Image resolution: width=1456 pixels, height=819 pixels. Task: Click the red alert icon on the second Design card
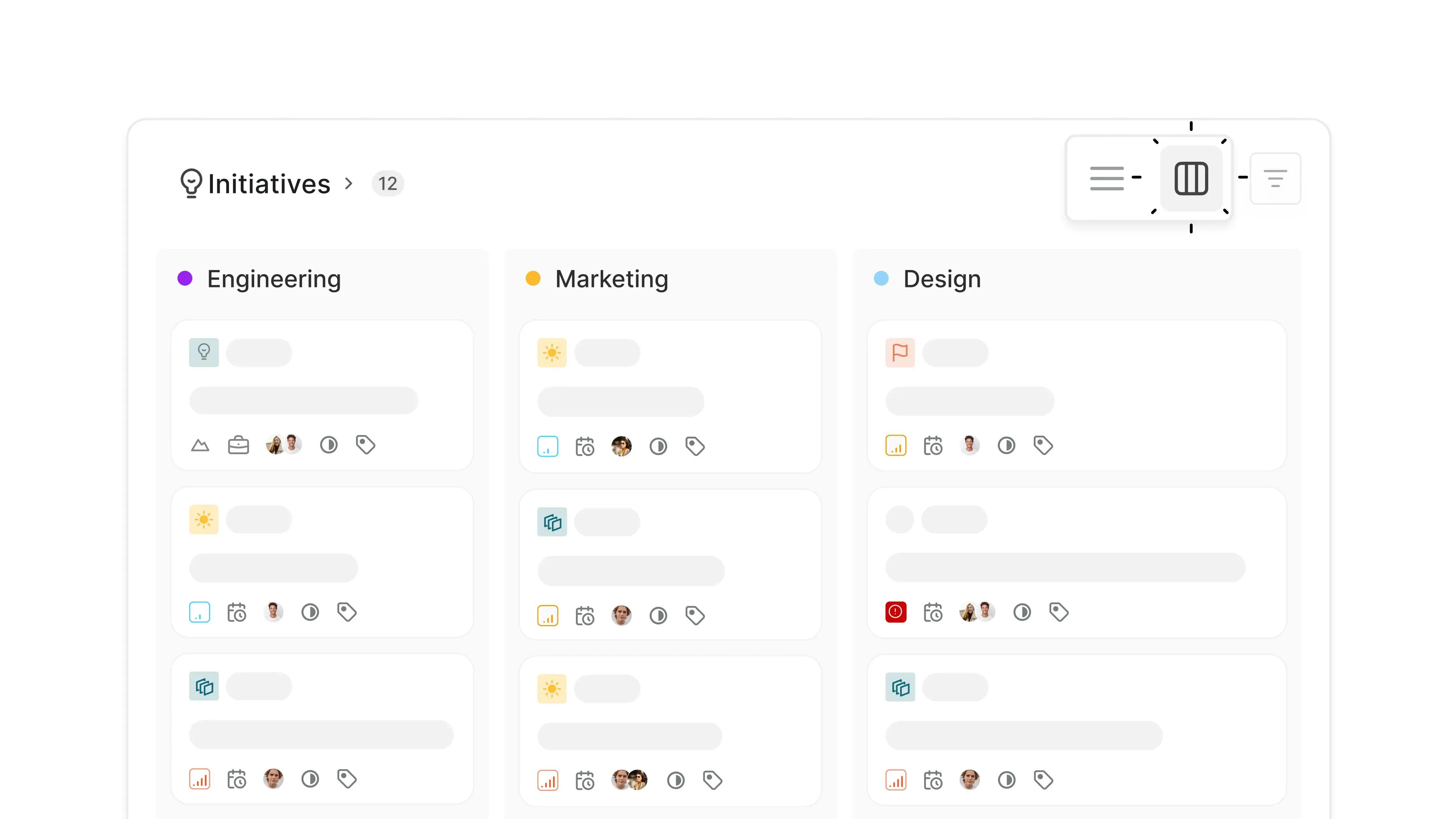[895, 612]
